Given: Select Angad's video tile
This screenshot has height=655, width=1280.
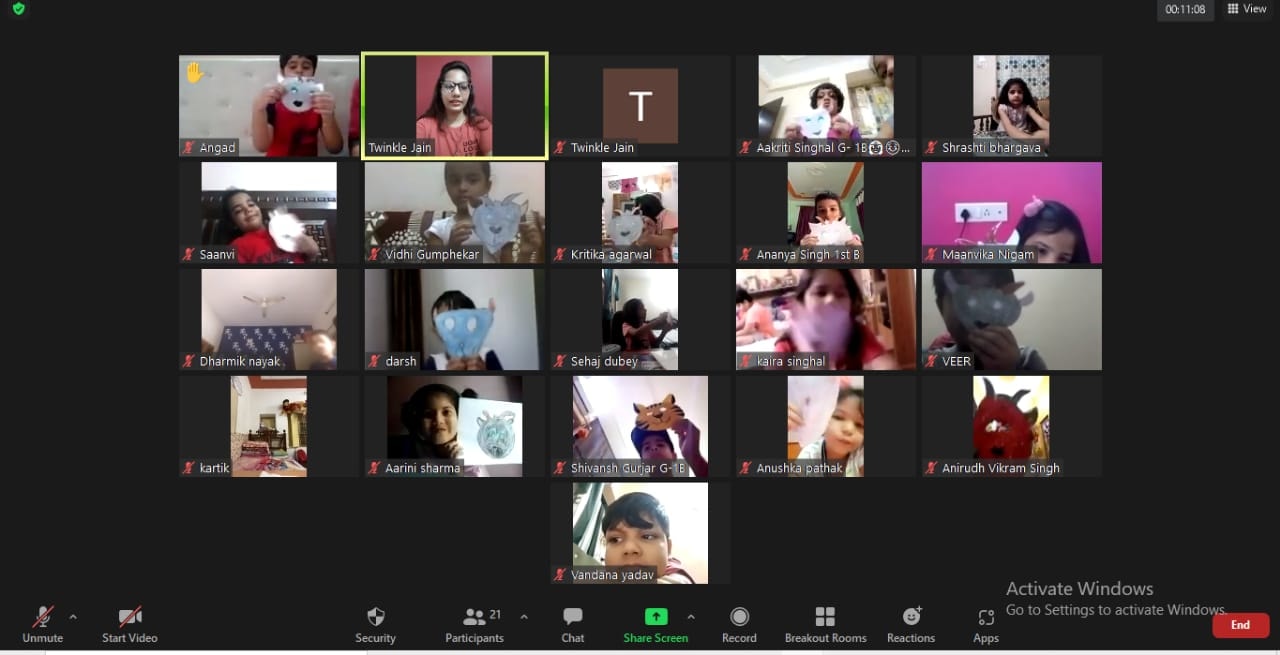Looking at the screenshot, I should click(269, 106).
